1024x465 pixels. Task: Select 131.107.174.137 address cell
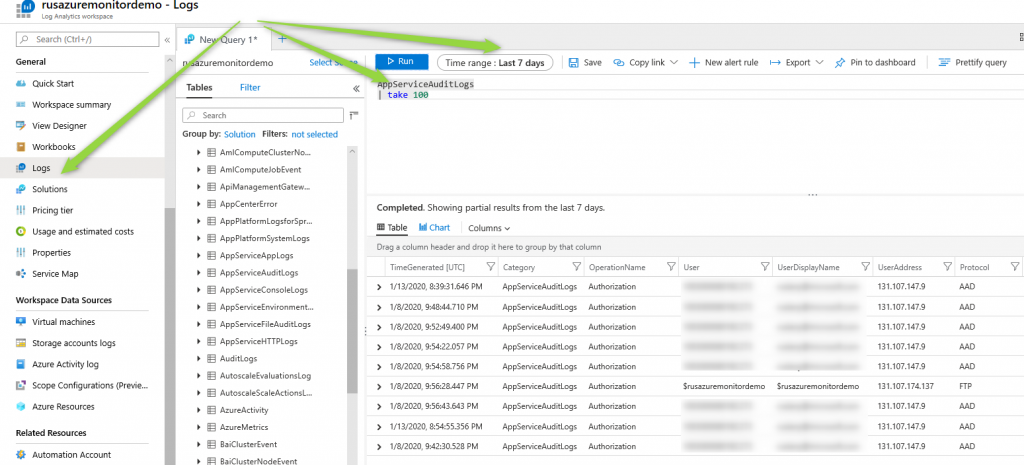[905, 387]
